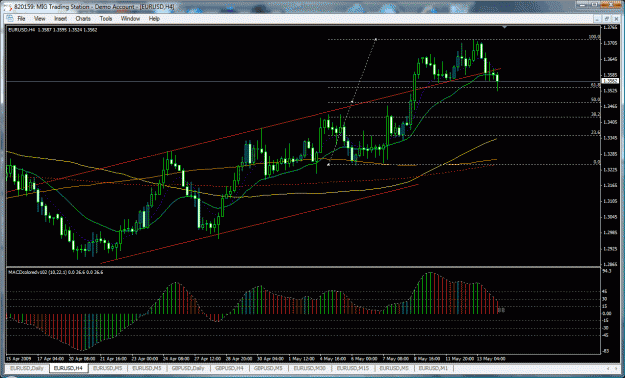This screenshot has height=378, width=625.
Task: Click the Fibonacci 100.0 level label
Action: pyautogui.click(x=595, y=37)
